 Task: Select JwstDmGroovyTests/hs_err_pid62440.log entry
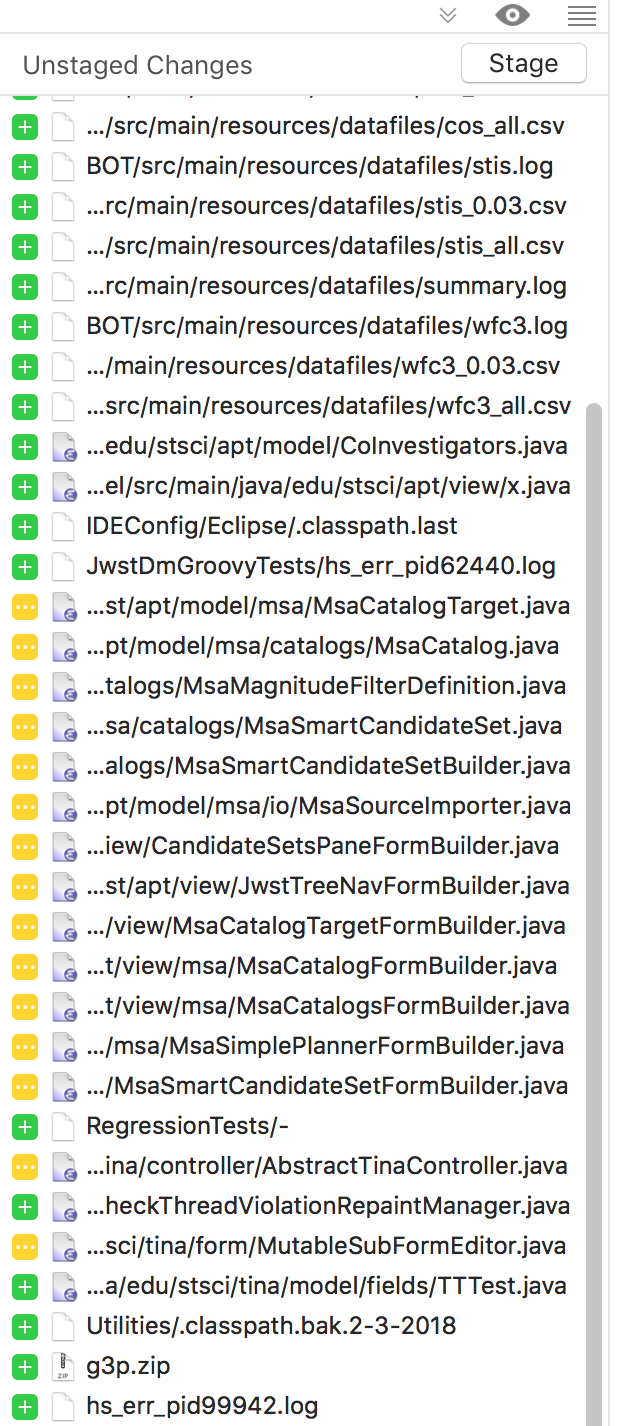pyautogui.click(x=321, y=567)
